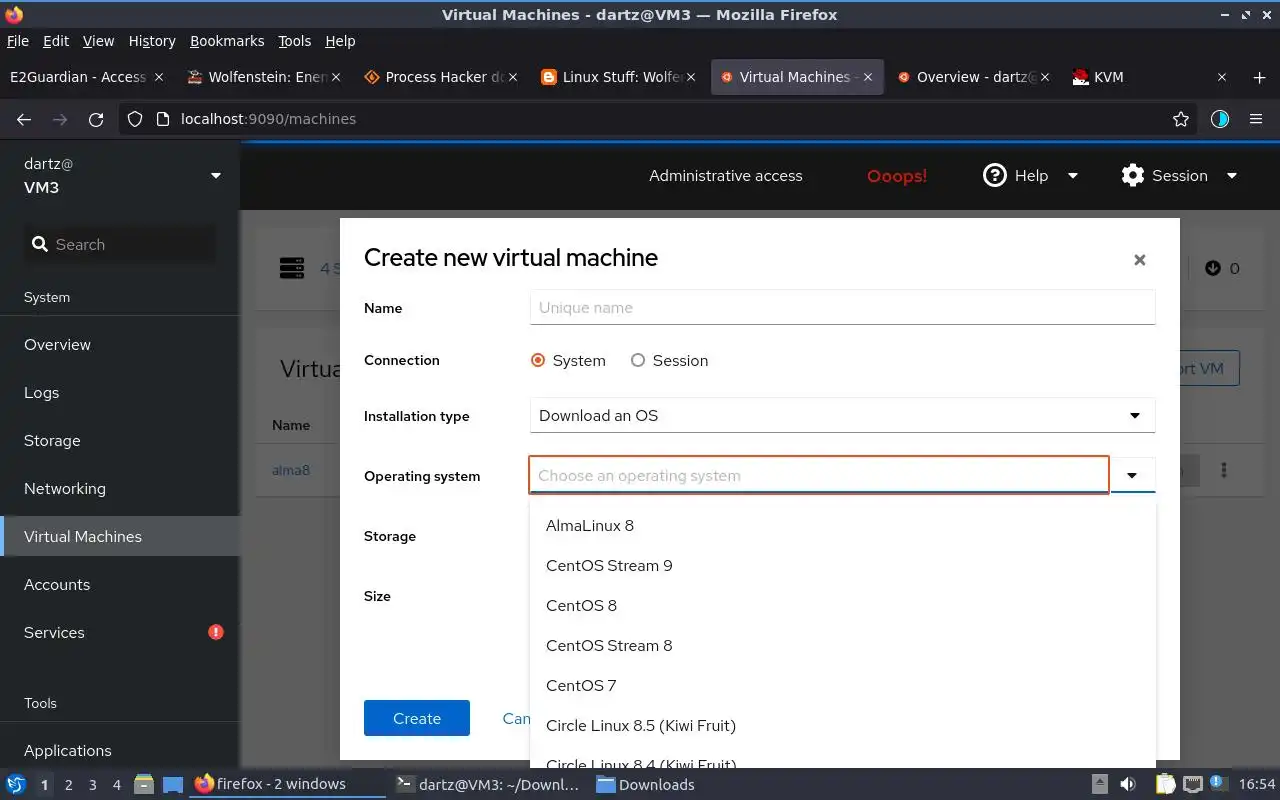Bookmark this page with the star icon
The image size is (1280, 800).
[1181, 119]
